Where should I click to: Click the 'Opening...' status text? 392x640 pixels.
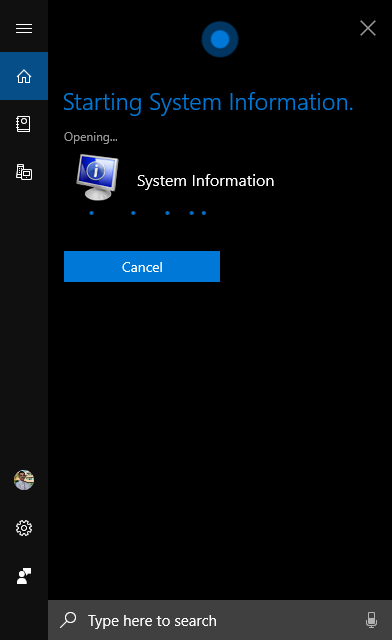pyautogui.click(x=91, y=137)
